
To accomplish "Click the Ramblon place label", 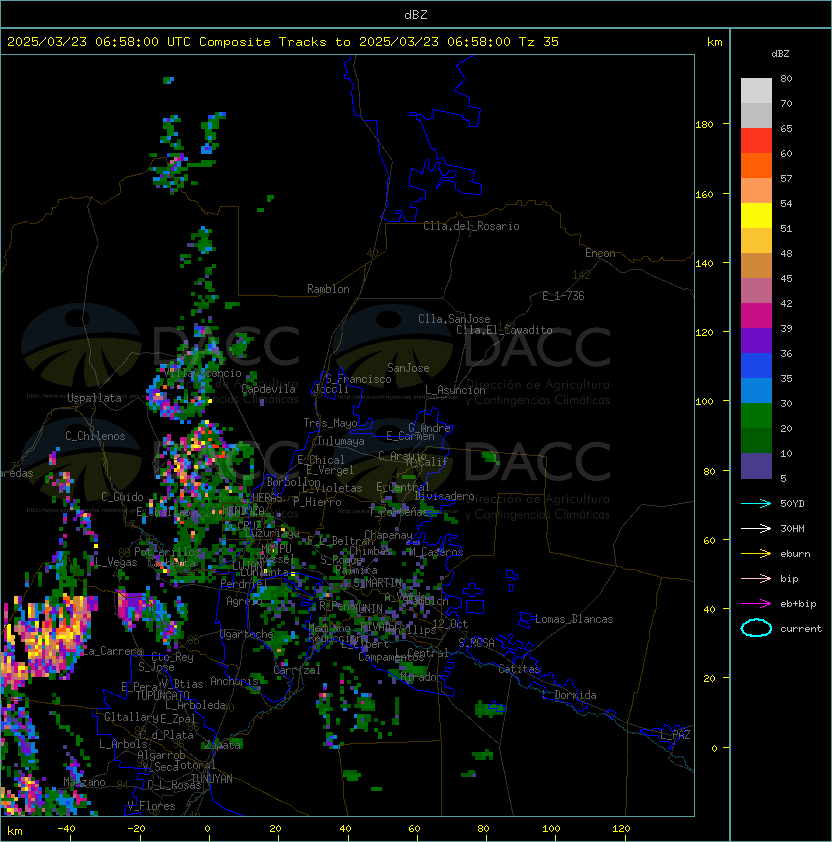I will (328, 289).
